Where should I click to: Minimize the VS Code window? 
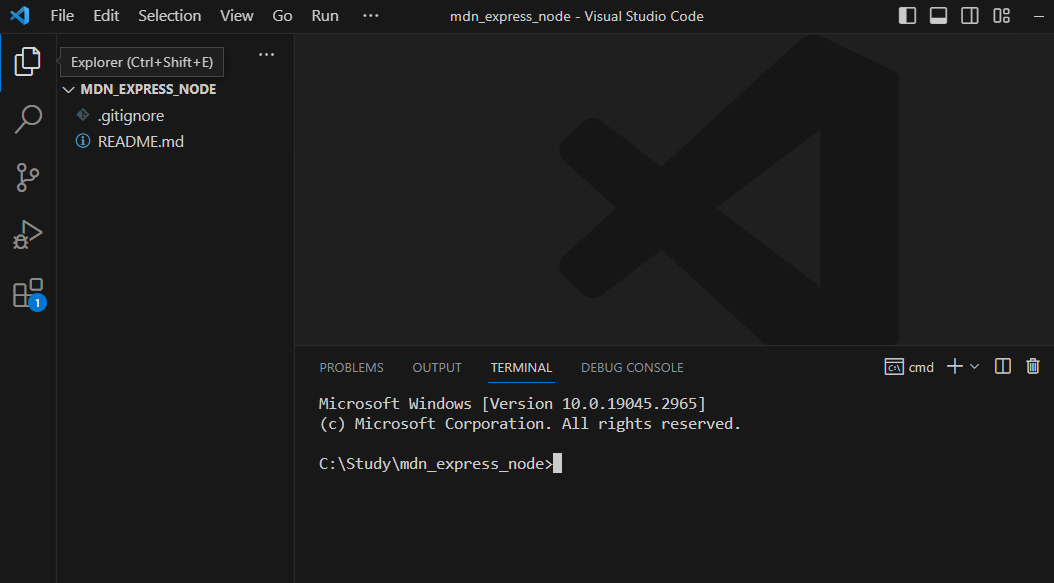1039,15
